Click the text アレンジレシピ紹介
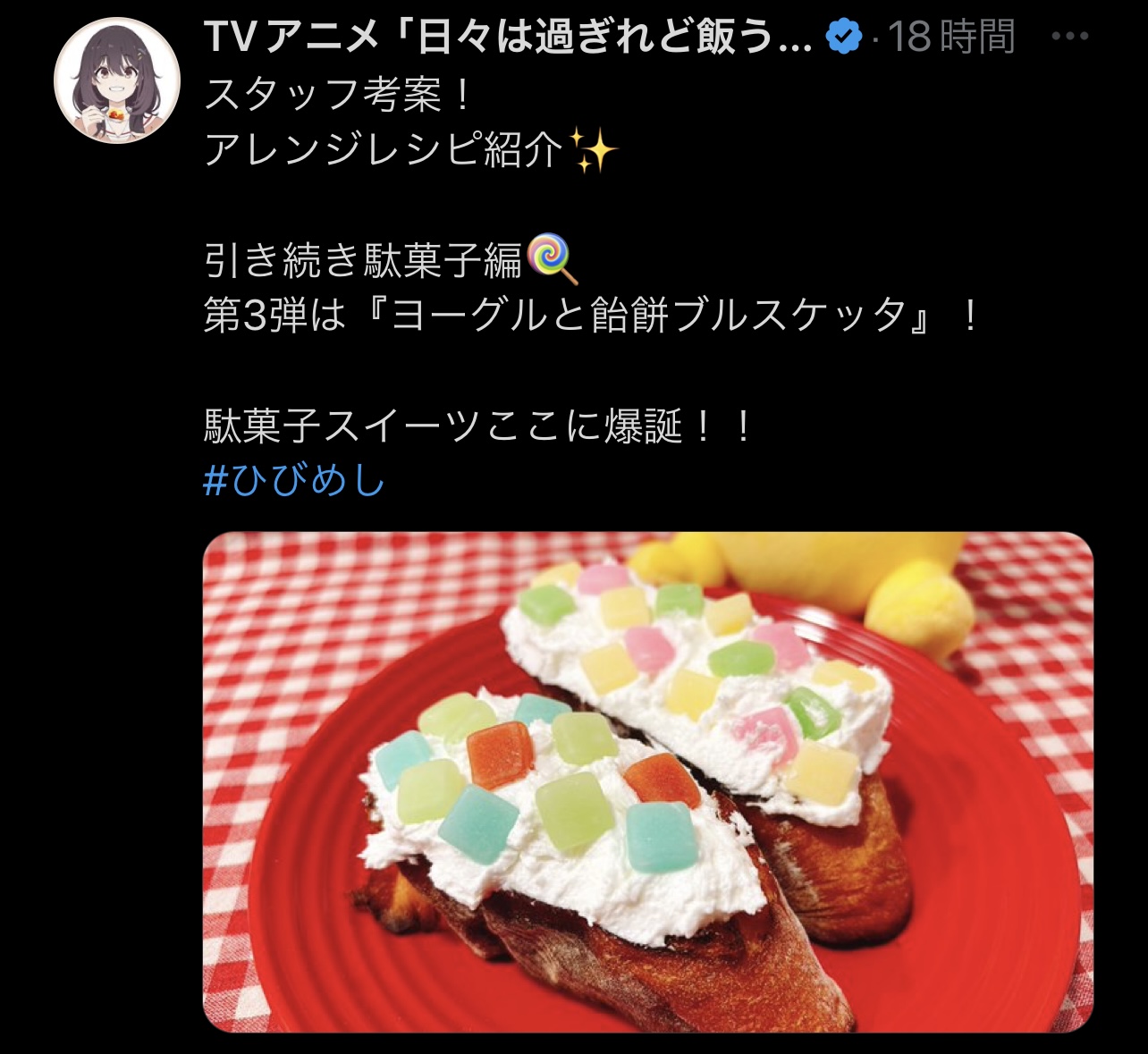The image size is (1148, 1054). 385,149
